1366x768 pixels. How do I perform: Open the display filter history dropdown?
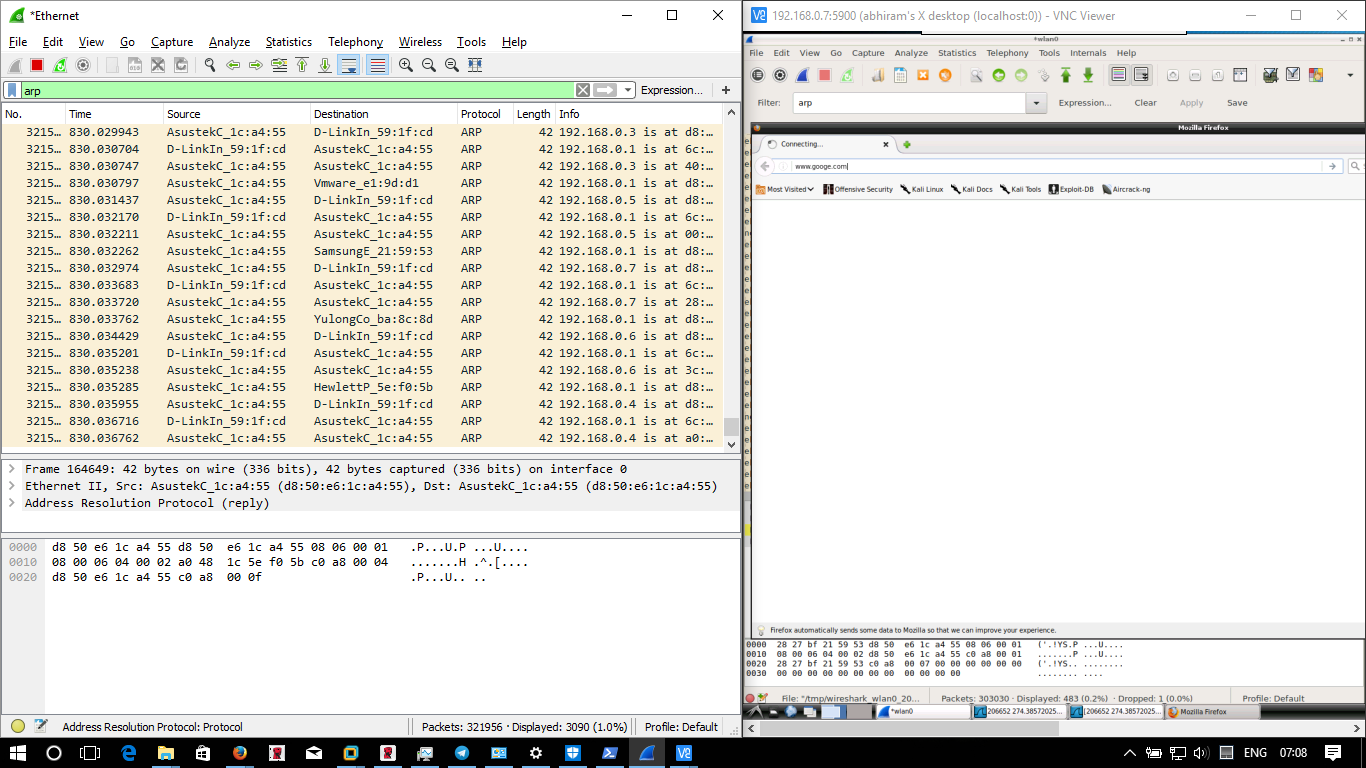(x=628, y=90)
